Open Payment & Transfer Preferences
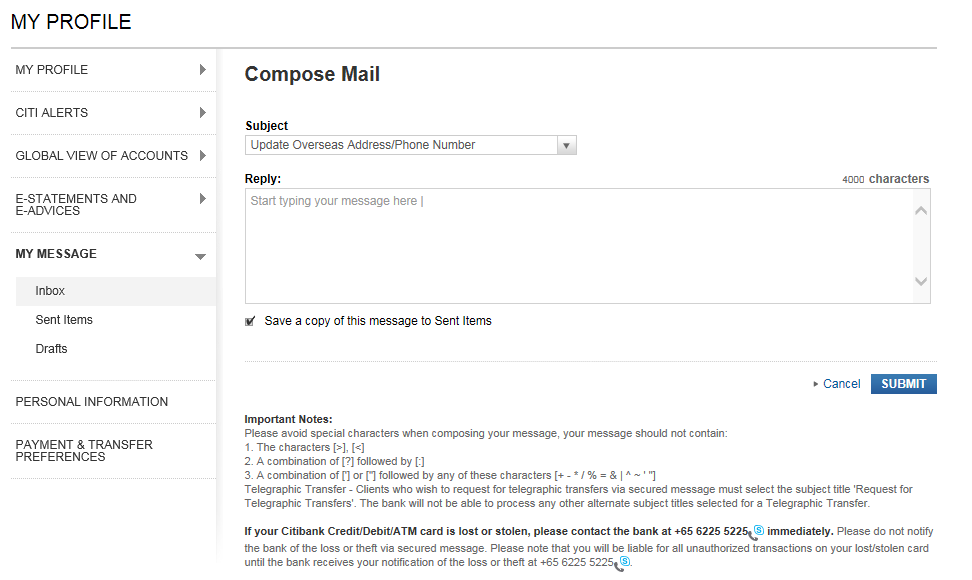The height and width of the screenshot is (580, 972). click(84, 451)
